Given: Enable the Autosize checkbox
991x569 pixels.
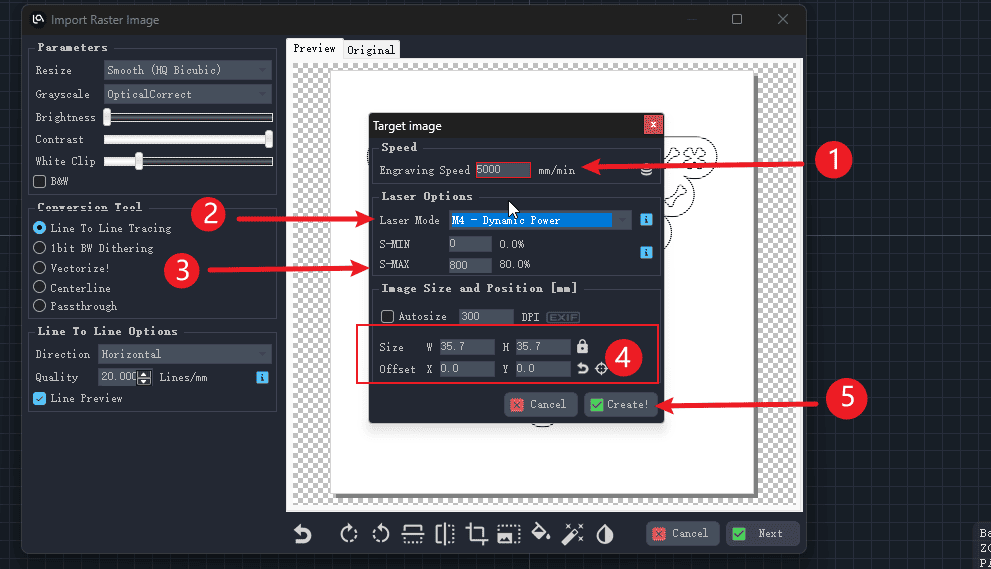Looking at the screenshot, I should pyautogui.click(x=388, y=317).
